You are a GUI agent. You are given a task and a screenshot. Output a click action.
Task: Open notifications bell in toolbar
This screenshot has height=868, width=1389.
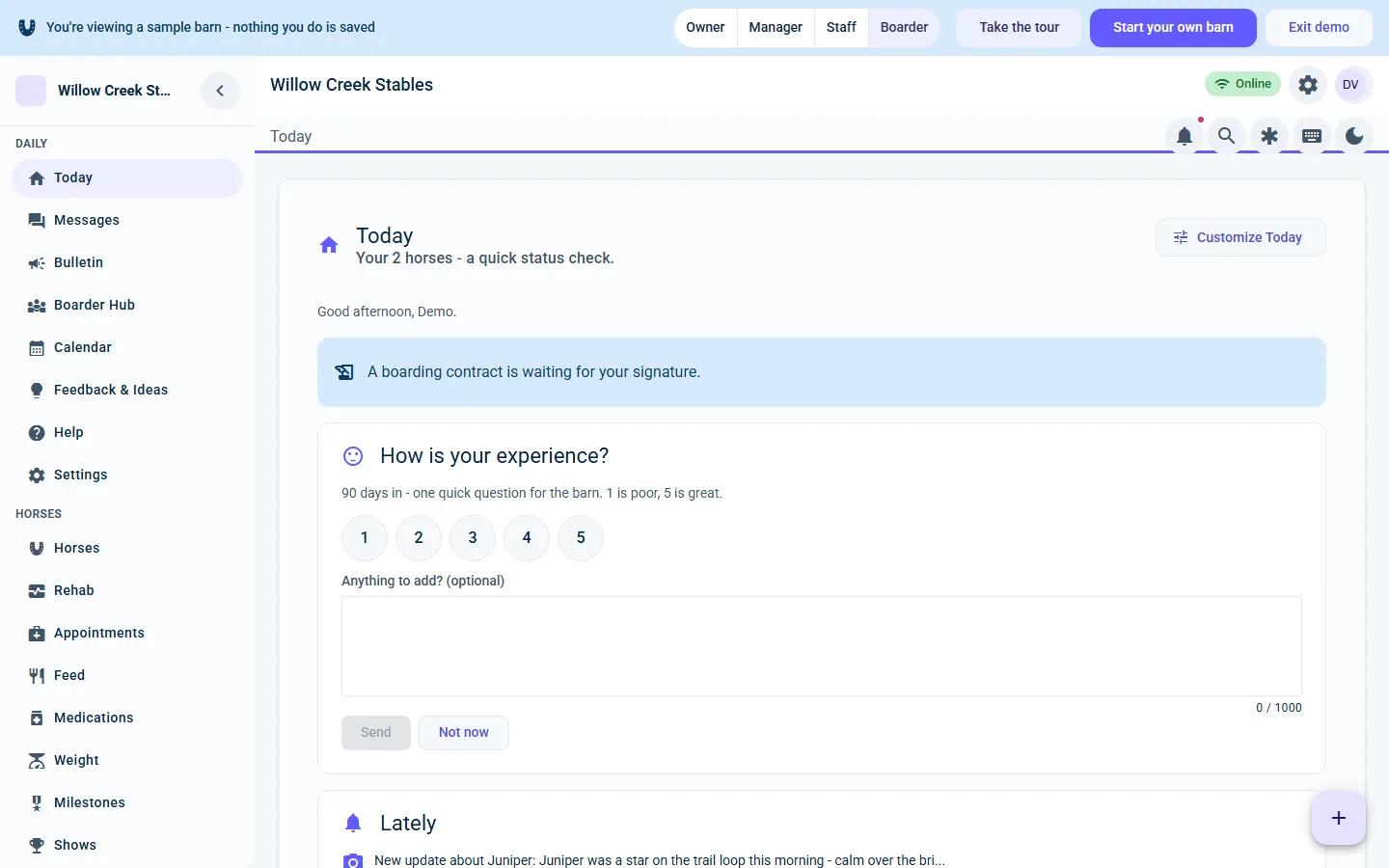pyautogui.click(x=1185, y=136)
